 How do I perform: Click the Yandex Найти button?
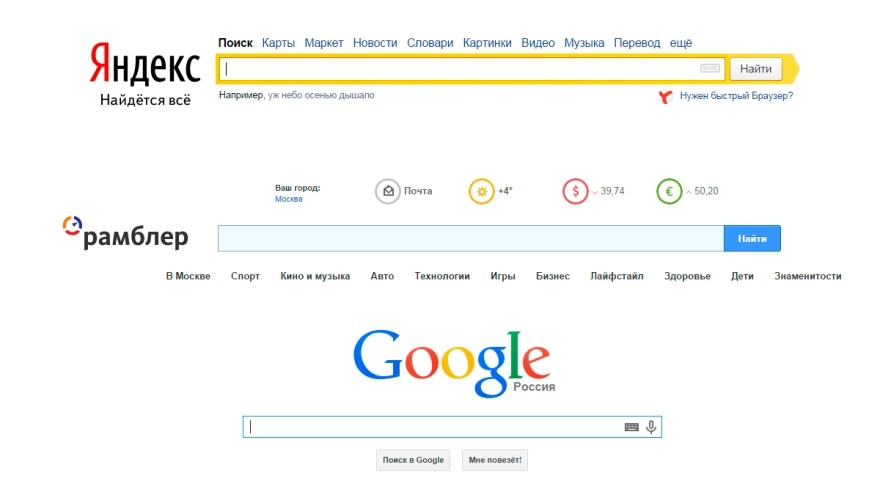click(x=755, y=69)
